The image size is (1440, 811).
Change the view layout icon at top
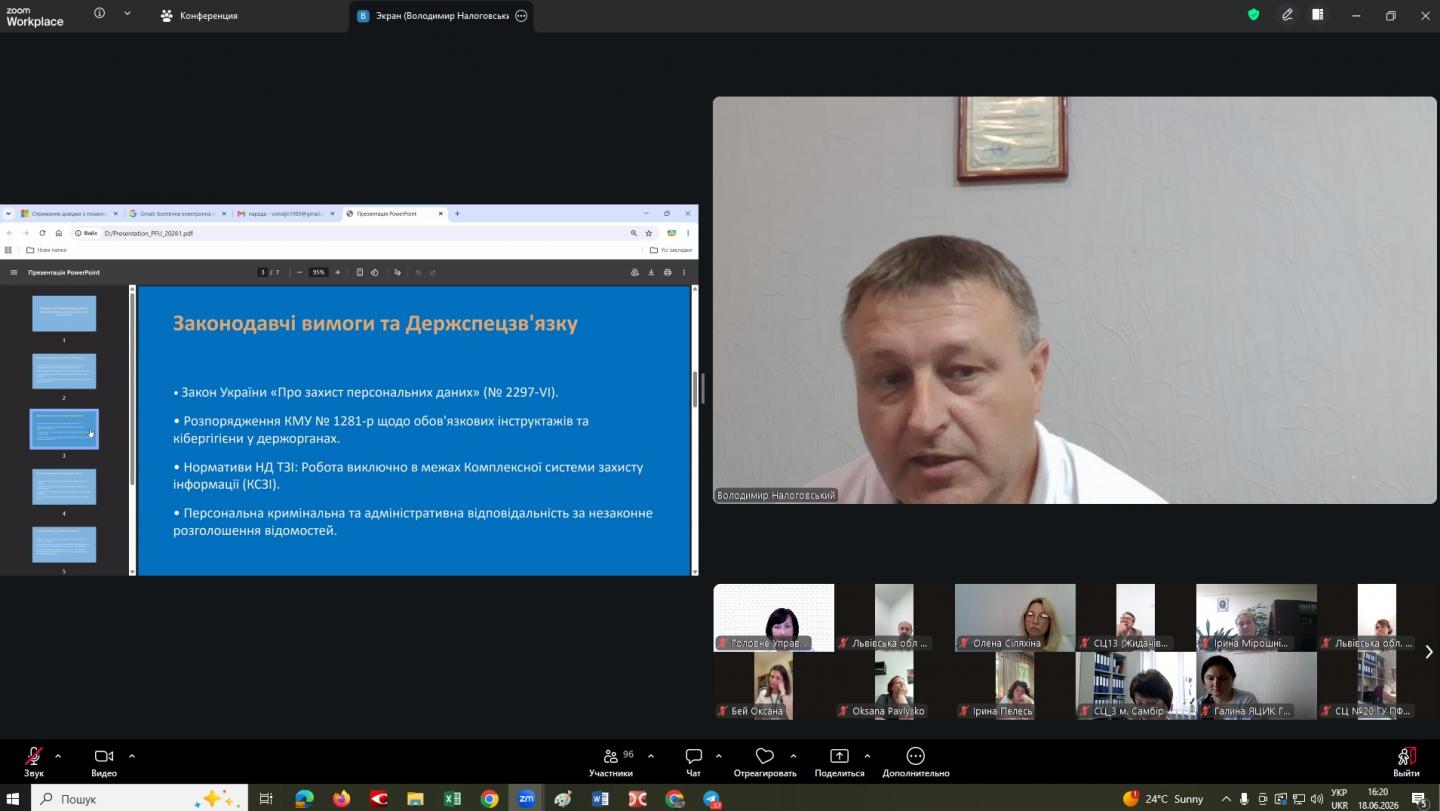tap(1318, 15)
